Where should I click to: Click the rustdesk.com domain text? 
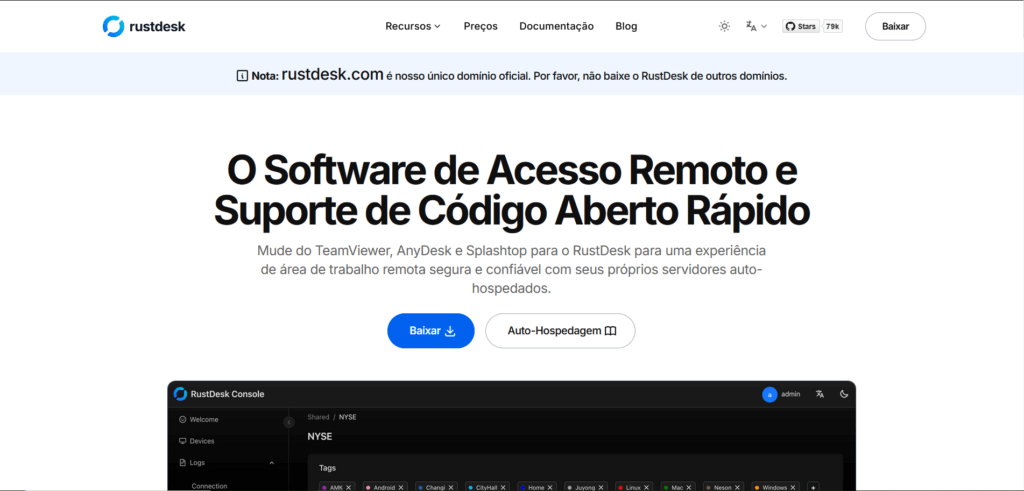point(332,74)
